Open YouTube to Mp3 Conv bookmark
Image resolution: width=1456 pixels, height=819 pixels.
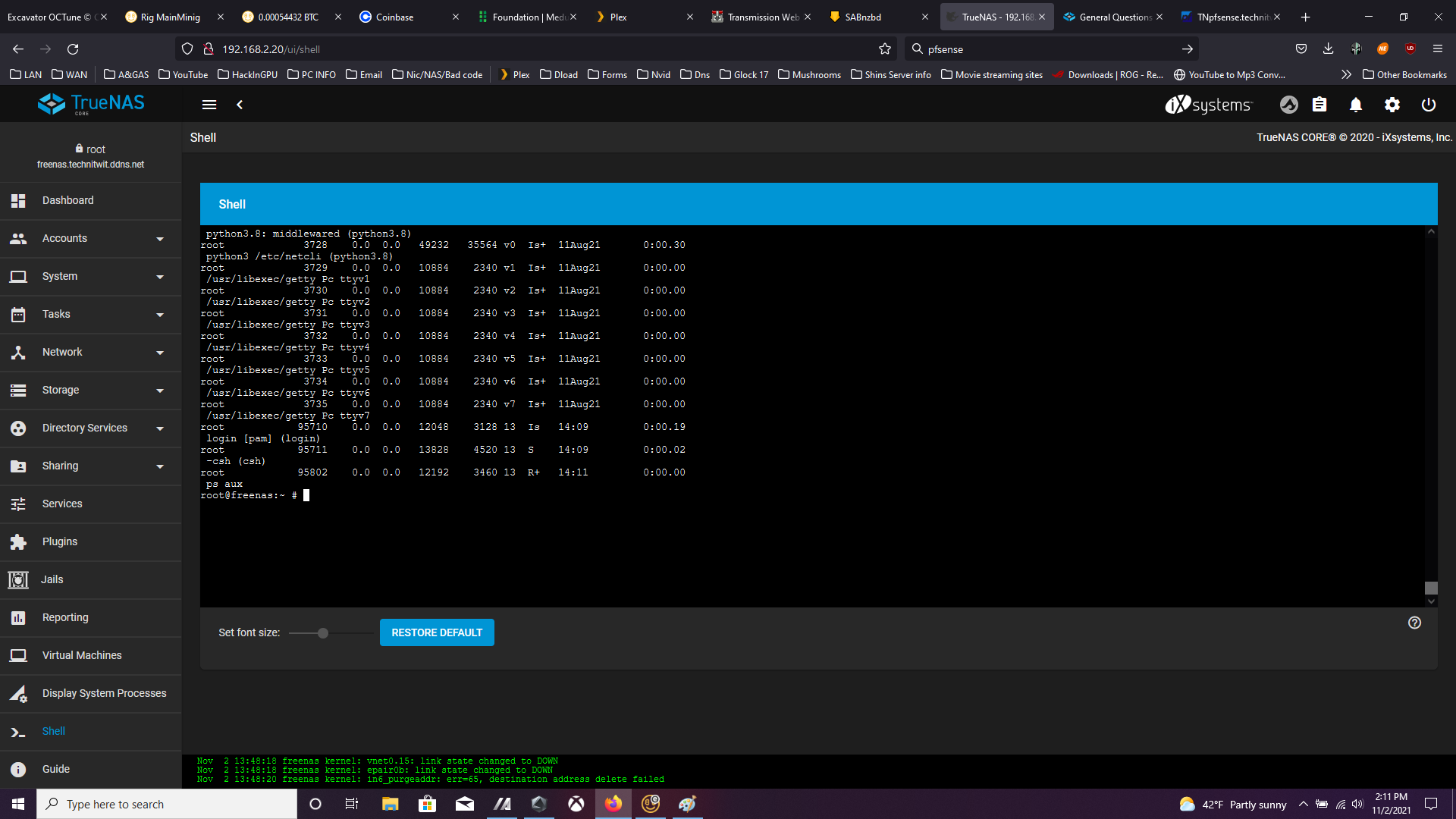pos(1229,74)
